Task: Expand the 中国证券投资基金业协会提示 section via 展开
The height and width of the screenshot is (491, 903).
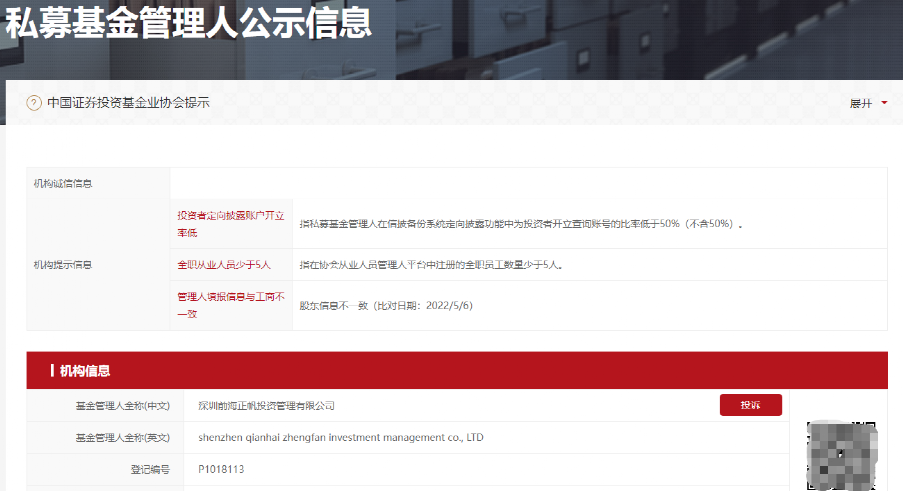Action: tap(861, 103)
